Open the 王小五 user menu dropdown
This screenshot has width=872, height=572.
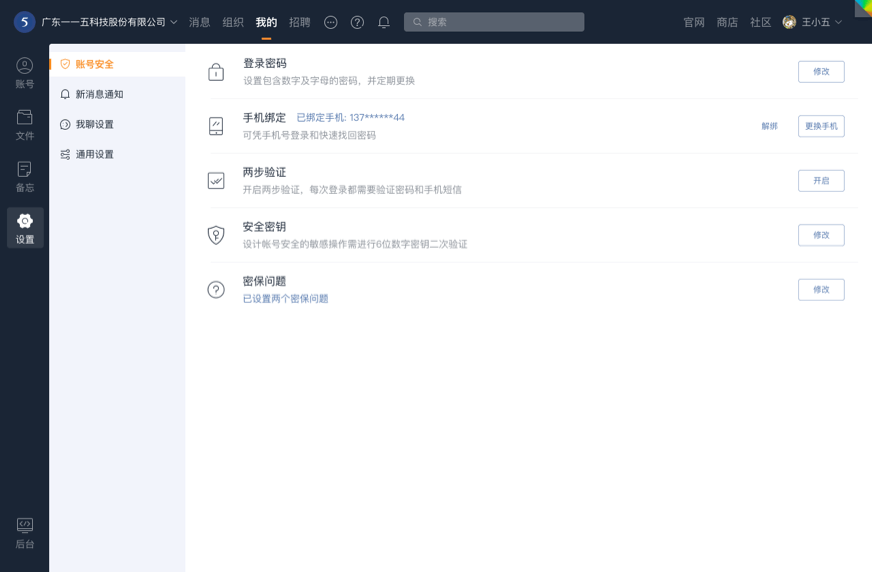pos(813,22)
